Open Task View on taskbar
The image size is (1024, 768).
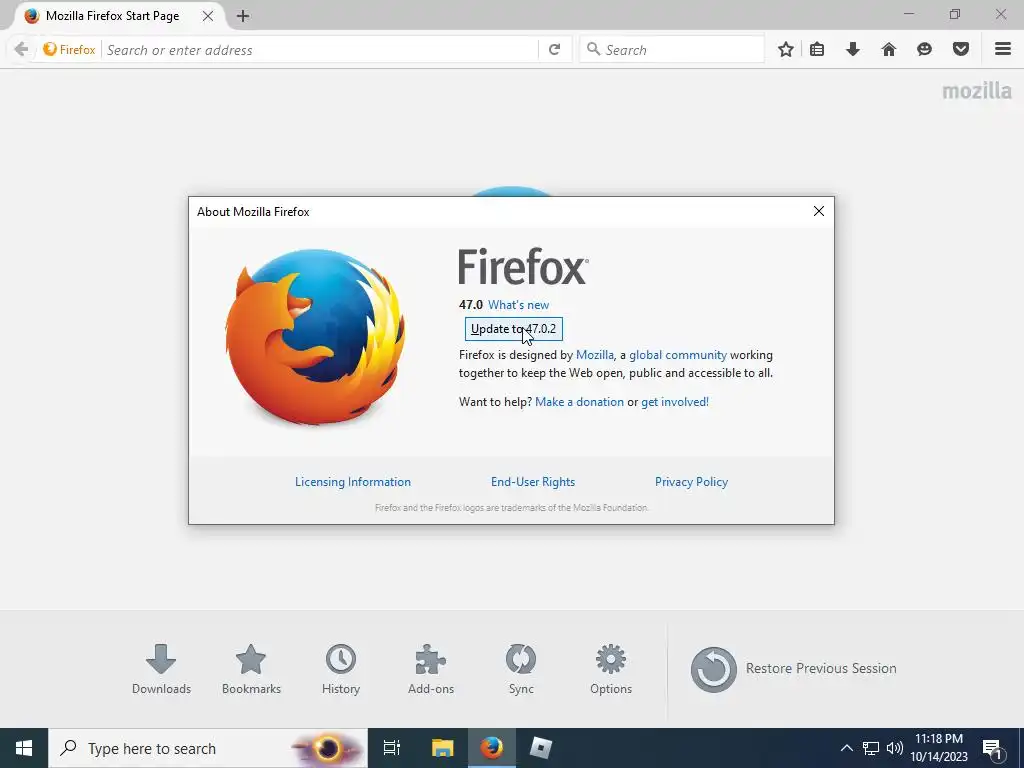pyautogui.click(x=392, y=748)
